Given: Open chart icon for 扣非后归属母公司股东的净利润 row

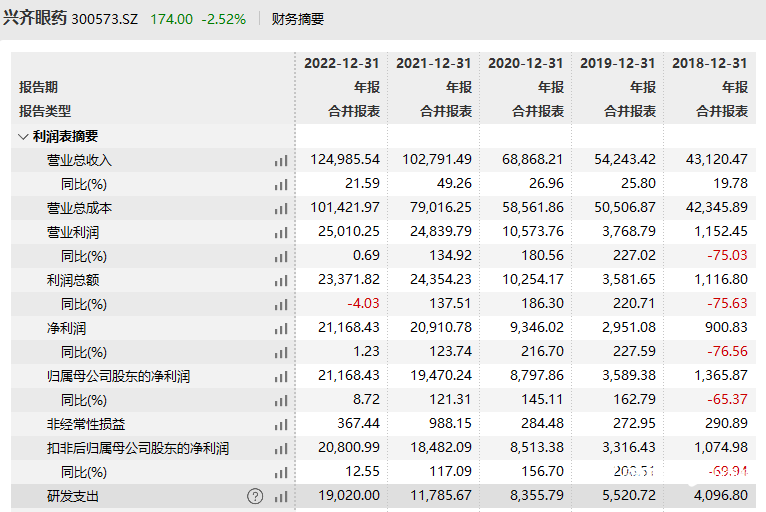Looking at the screenshot, I should 281,448.
